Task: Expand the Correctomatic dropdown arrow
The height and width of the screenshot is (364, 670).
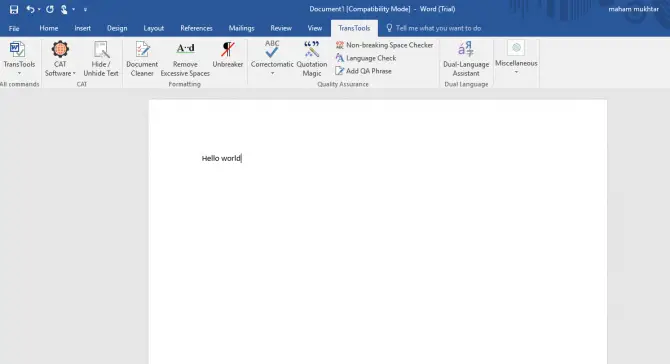Action: pyautogui.click(x=272, y=73)
